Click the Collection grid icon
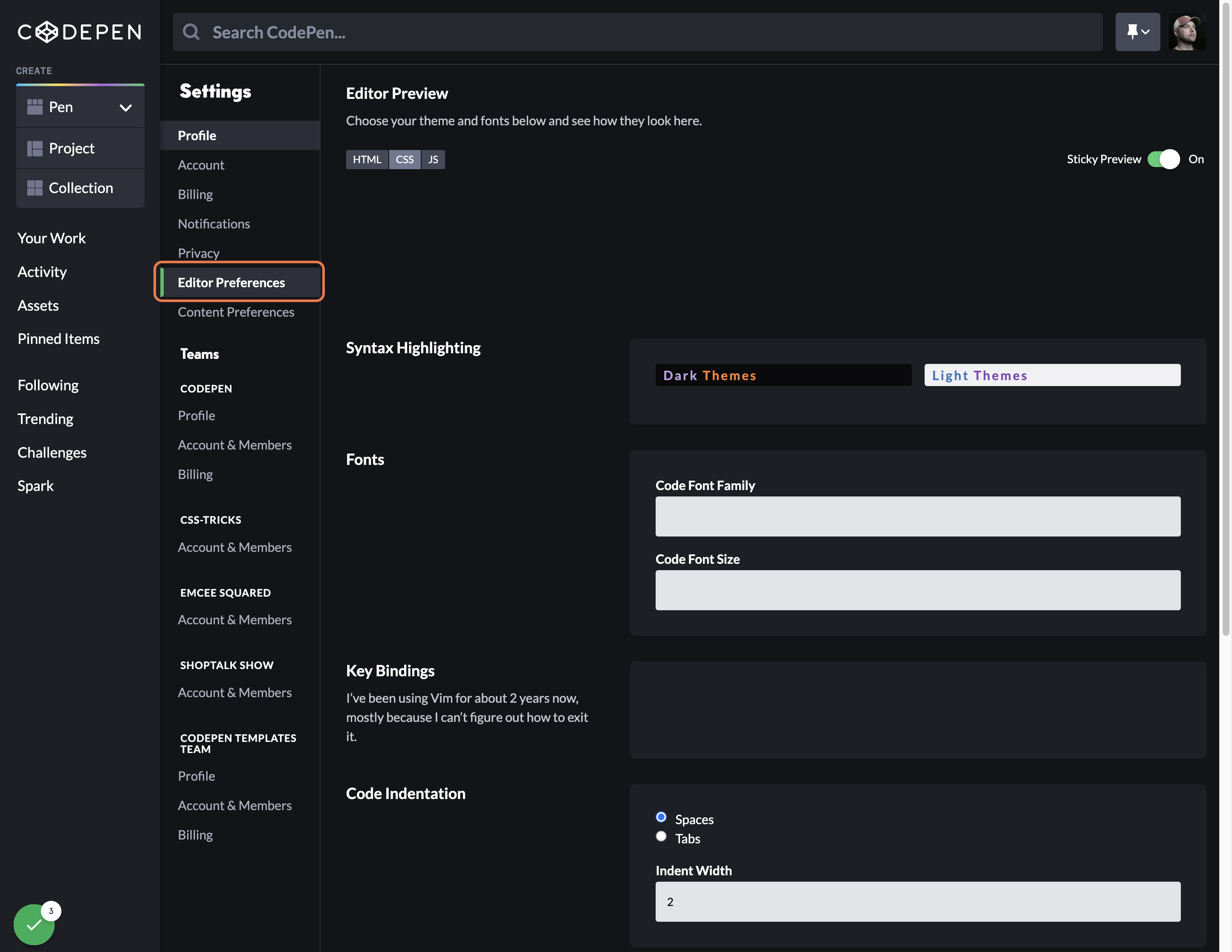This screenshot has height=952, width=1232. tap(35, 188)
